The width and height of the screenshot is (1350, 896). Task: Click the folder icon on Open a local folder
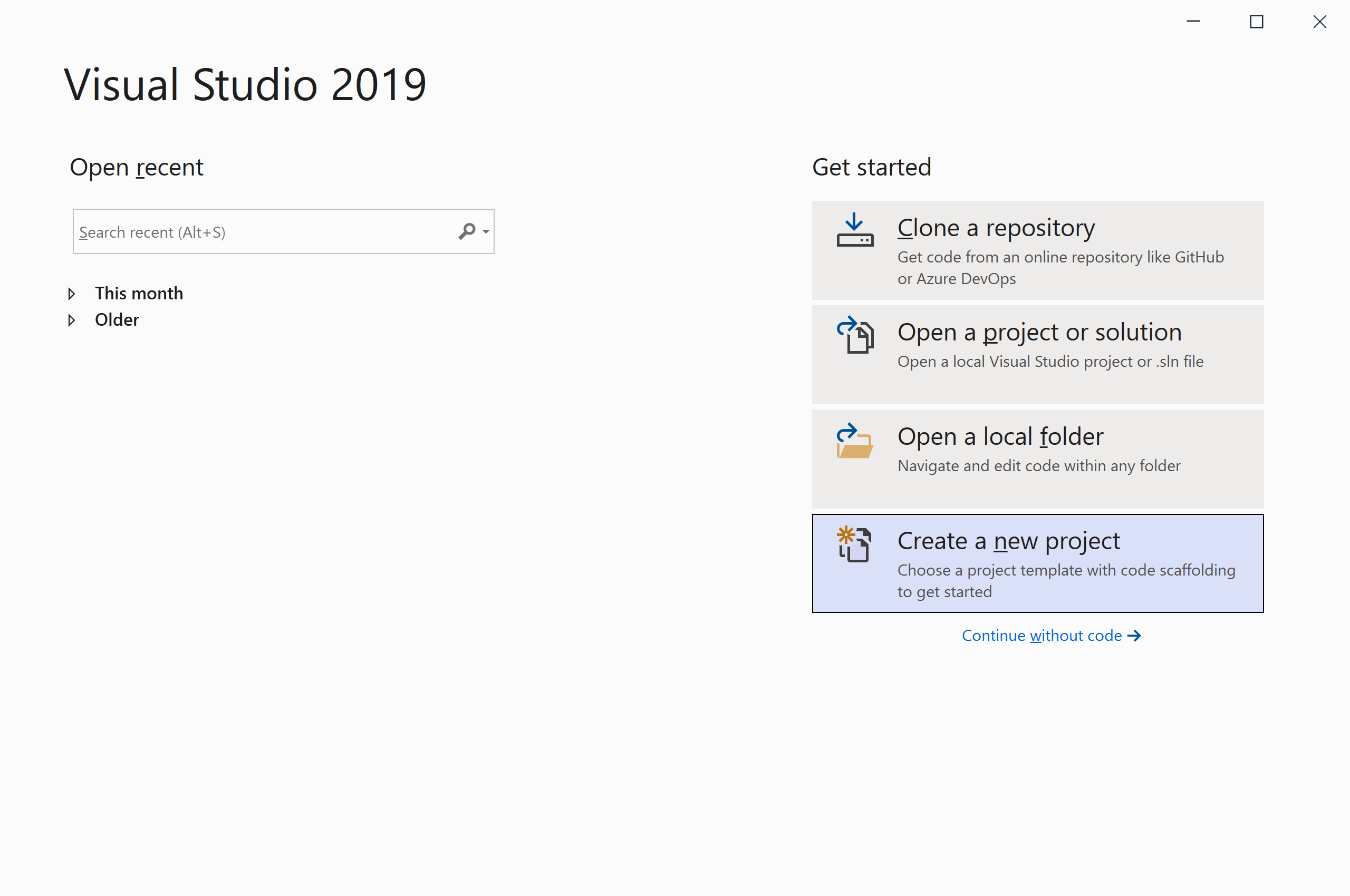coord(856,444)
